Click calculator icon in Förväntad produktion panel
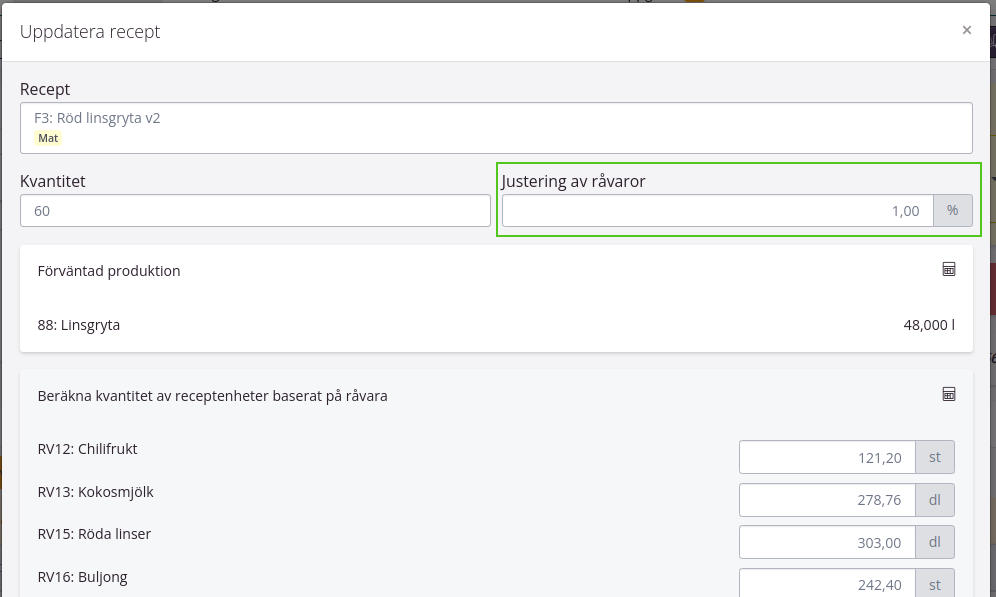Screen dimensions: 996x597 [949, 269]
